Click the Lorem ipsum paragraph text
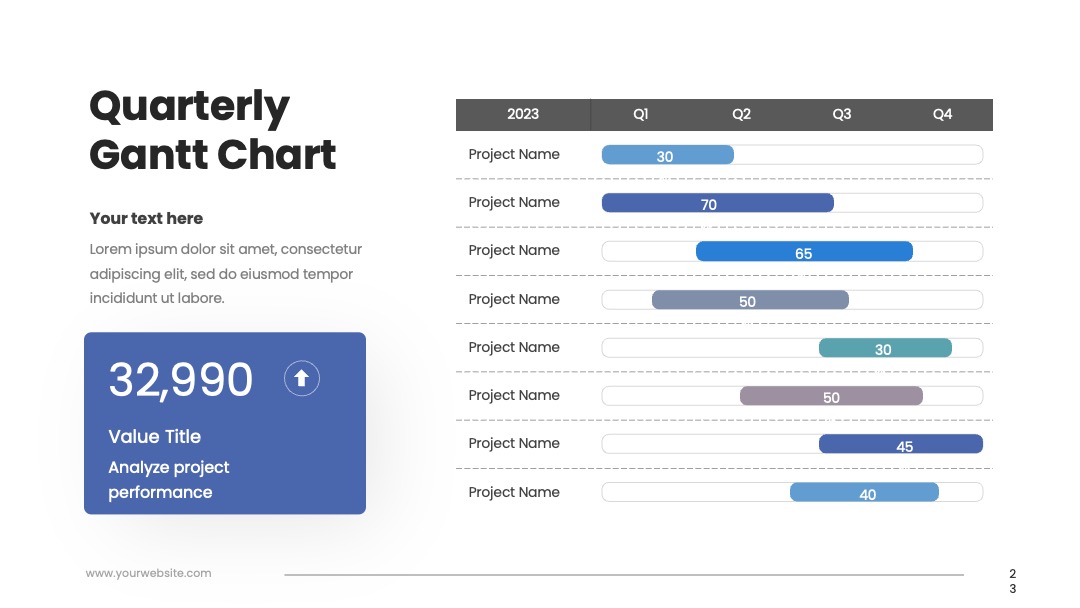The height and width of the screenshot is (608, 1080). click(226, 273)
